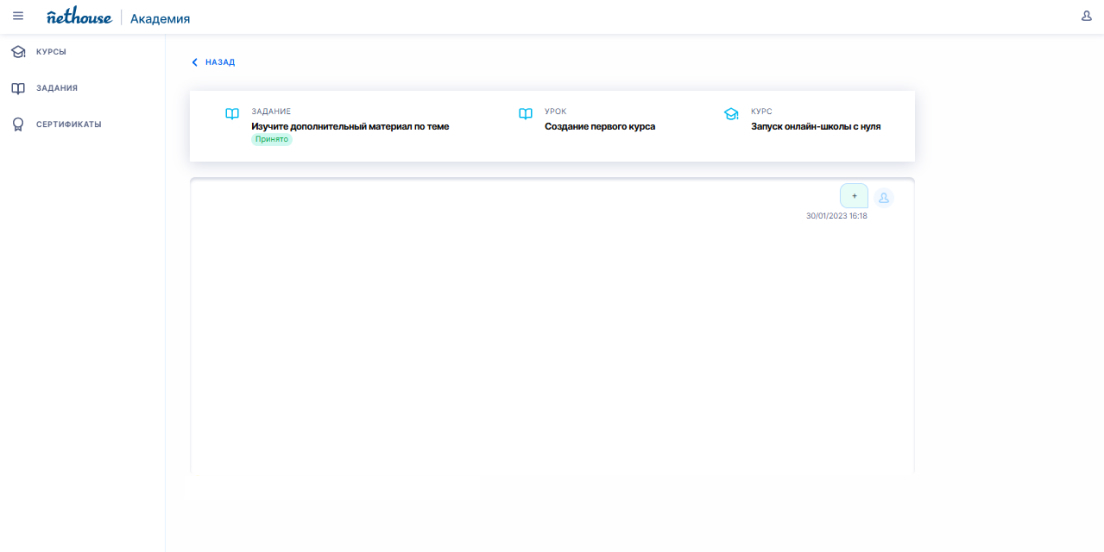
Task: Click the ЗАДАНИЕ label
Action: [x=271, y=111]
